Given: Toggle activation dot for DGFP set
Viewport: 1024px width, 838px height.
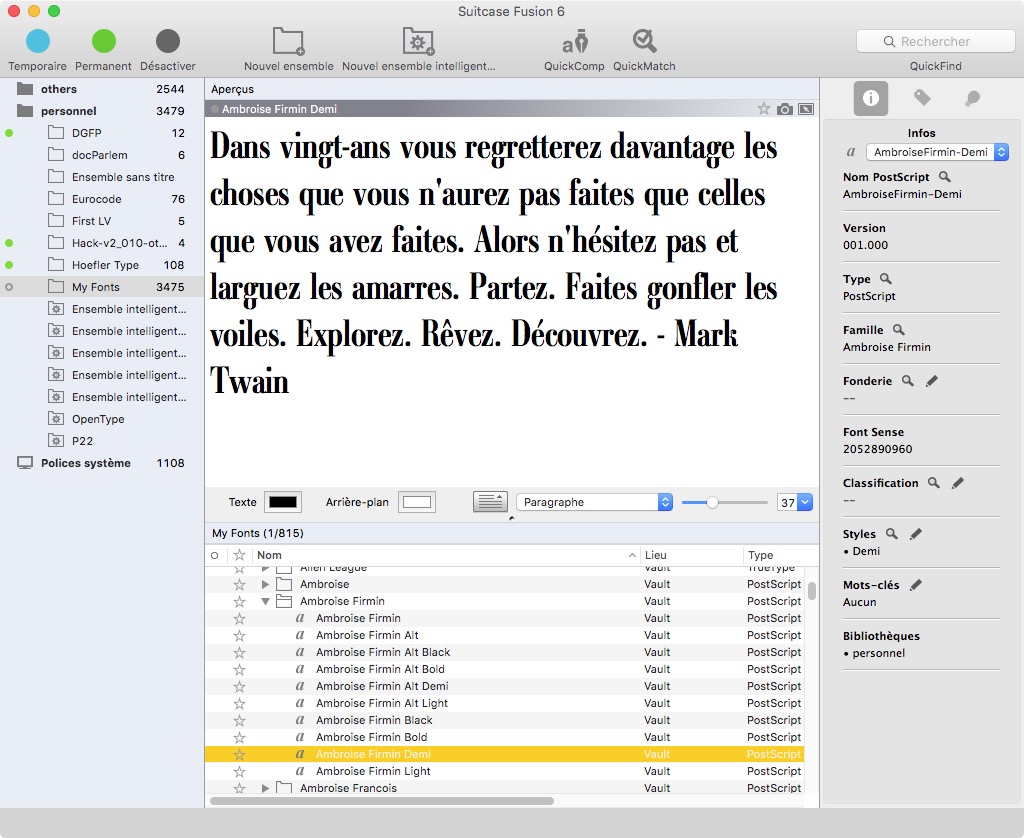Looking at the screenshot, I should coord(9,133).
